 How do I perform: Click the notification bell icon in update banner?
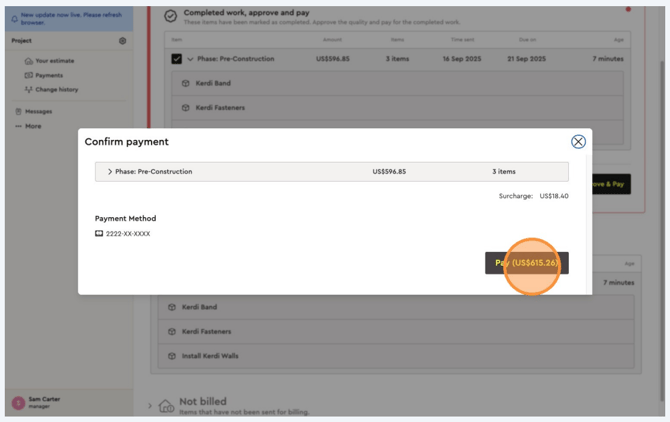click(14, 18)
